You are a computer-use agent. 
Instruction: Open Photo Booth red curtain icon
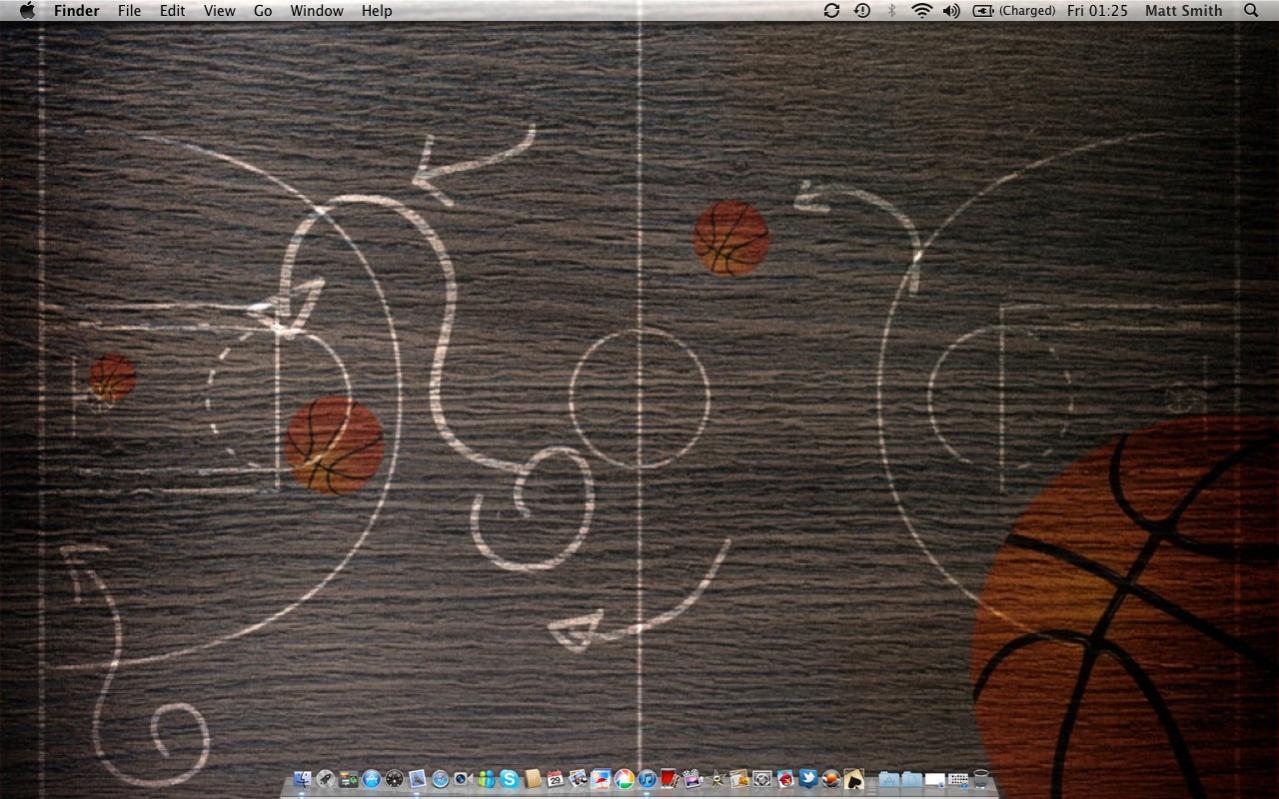pos(670,779)
